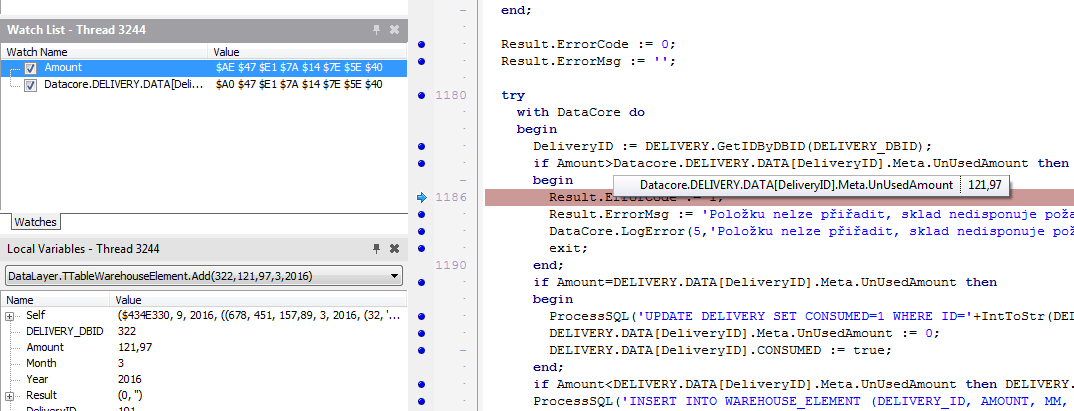
Task: Close the Local Variables panel
Action: coord(394,248)
